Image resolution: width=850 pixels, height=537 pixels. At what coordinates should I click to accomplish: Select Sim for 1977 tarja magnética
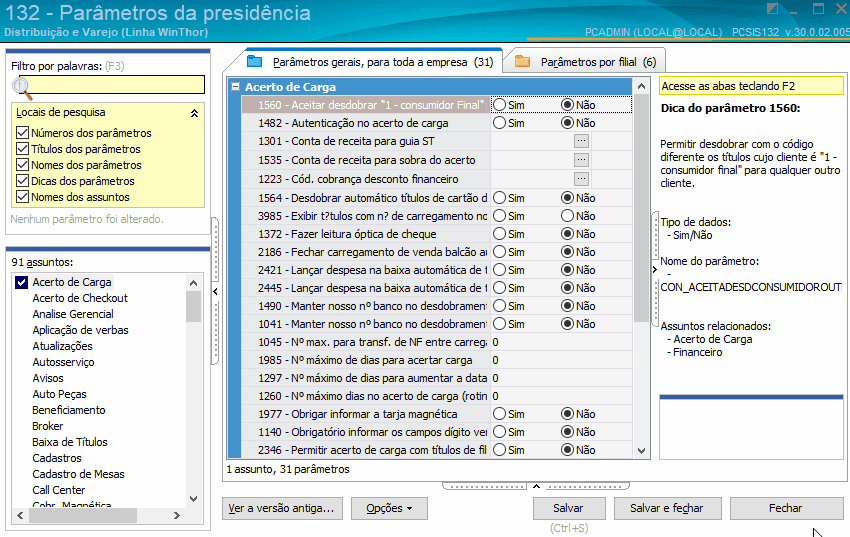pos(499,414)
